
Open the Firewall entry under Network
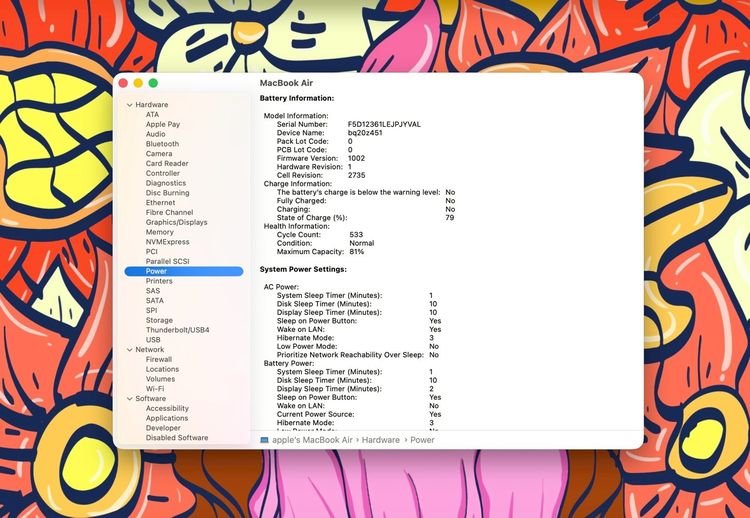tap(159, 359)
